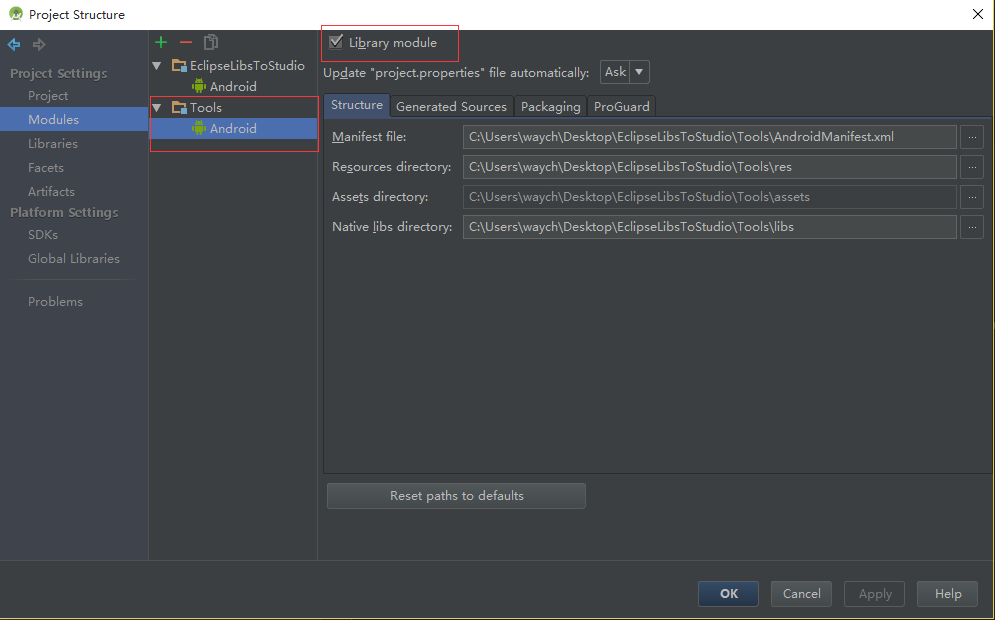Select the EclipseLibsToStudio module name
The width and height of the screenshot is (995, 620).
(x=247, y=66)
